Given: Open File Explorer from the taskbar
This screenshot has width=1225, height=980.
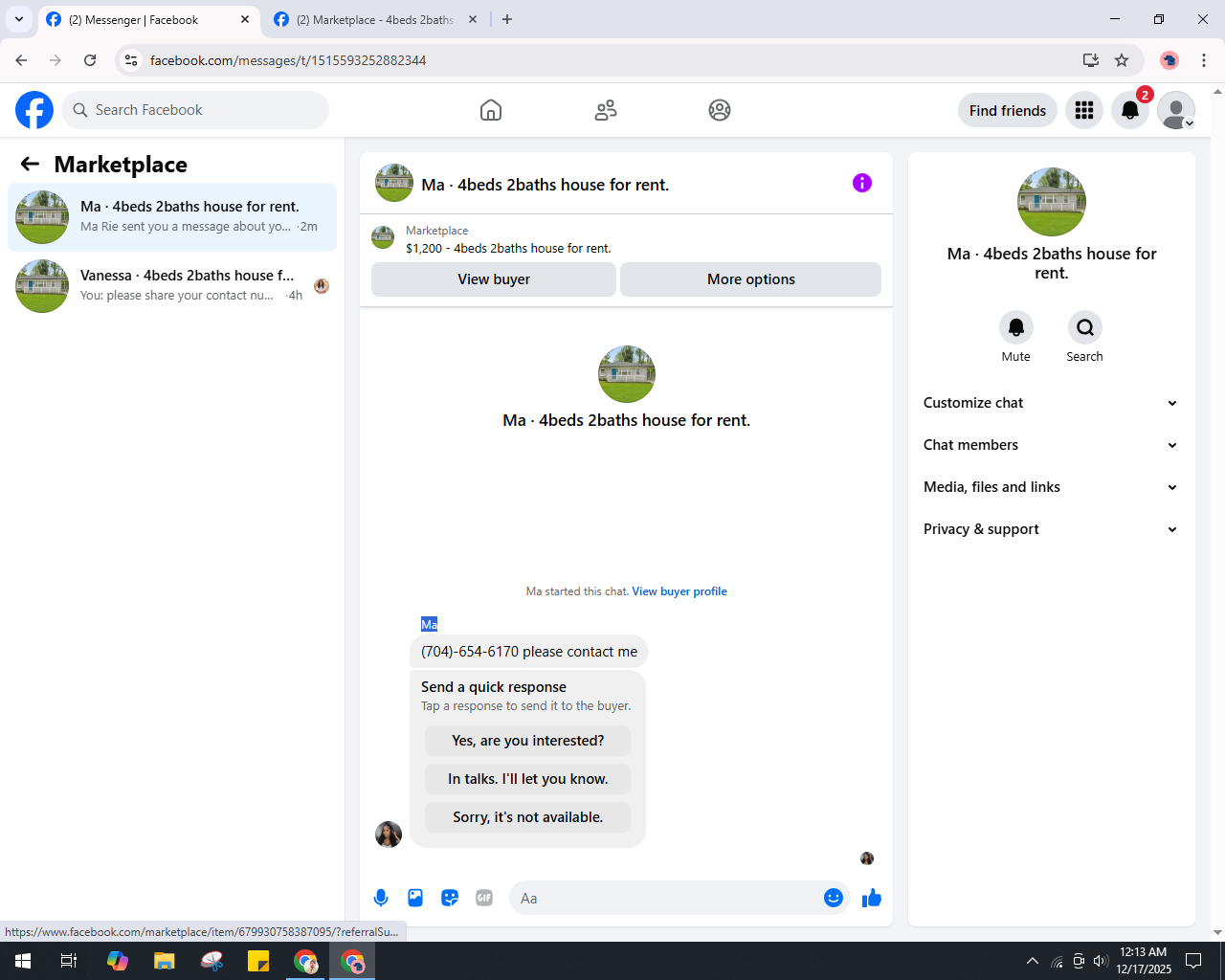Looking at the screenshot, I should (x=165, y=961).
